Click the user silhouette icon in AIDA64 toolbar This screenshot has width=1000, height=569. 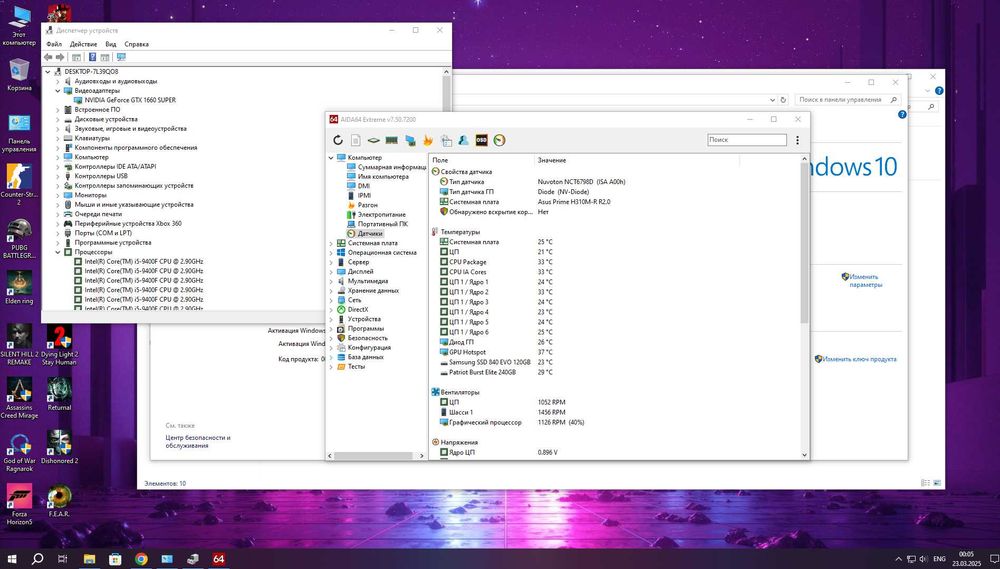pos(464,140)
